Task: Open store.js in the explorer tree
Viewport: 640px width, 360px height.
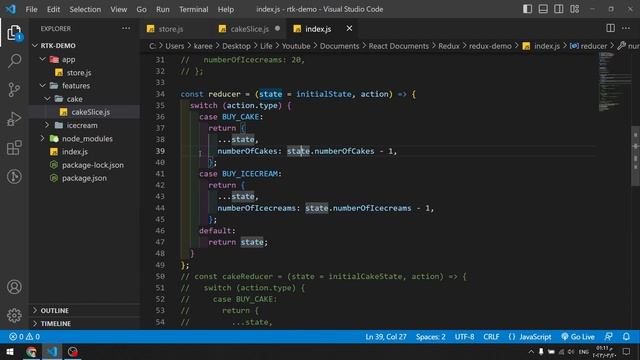Action: pos(78,73)
